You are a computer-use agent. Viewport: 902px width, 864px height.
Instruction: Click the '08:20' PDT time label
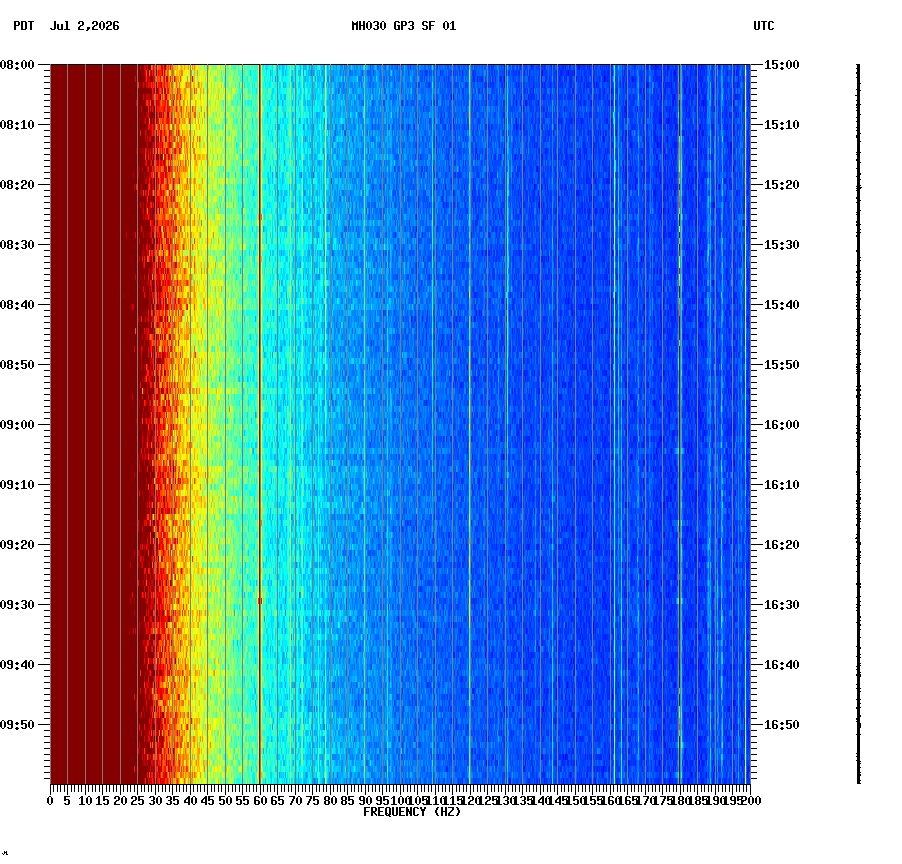[17, 185]
